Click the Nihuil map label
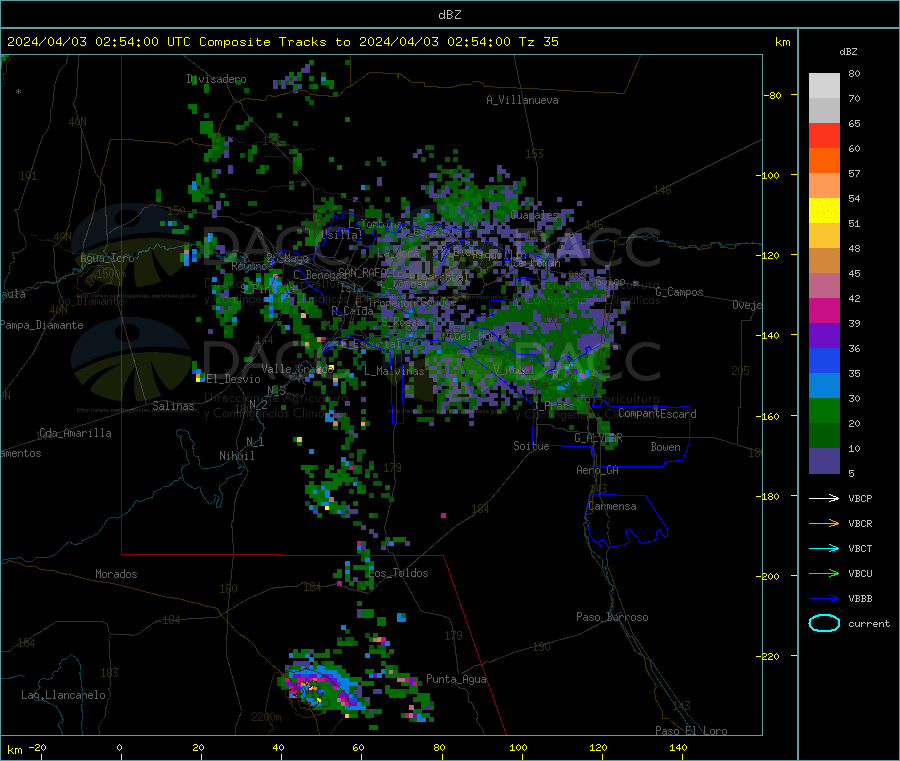 point(236,456)
